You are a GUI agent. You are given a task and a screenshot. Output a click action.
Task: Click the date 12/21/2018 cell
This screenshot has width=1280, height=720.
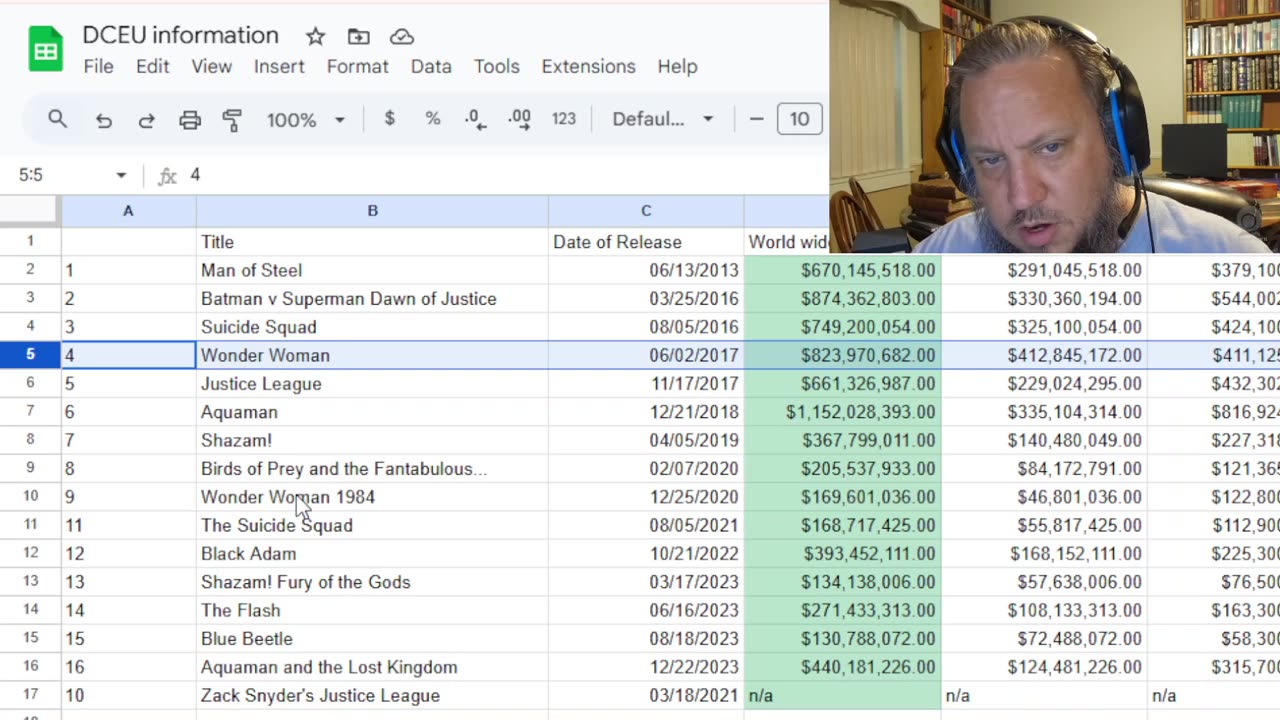[646, 412]
